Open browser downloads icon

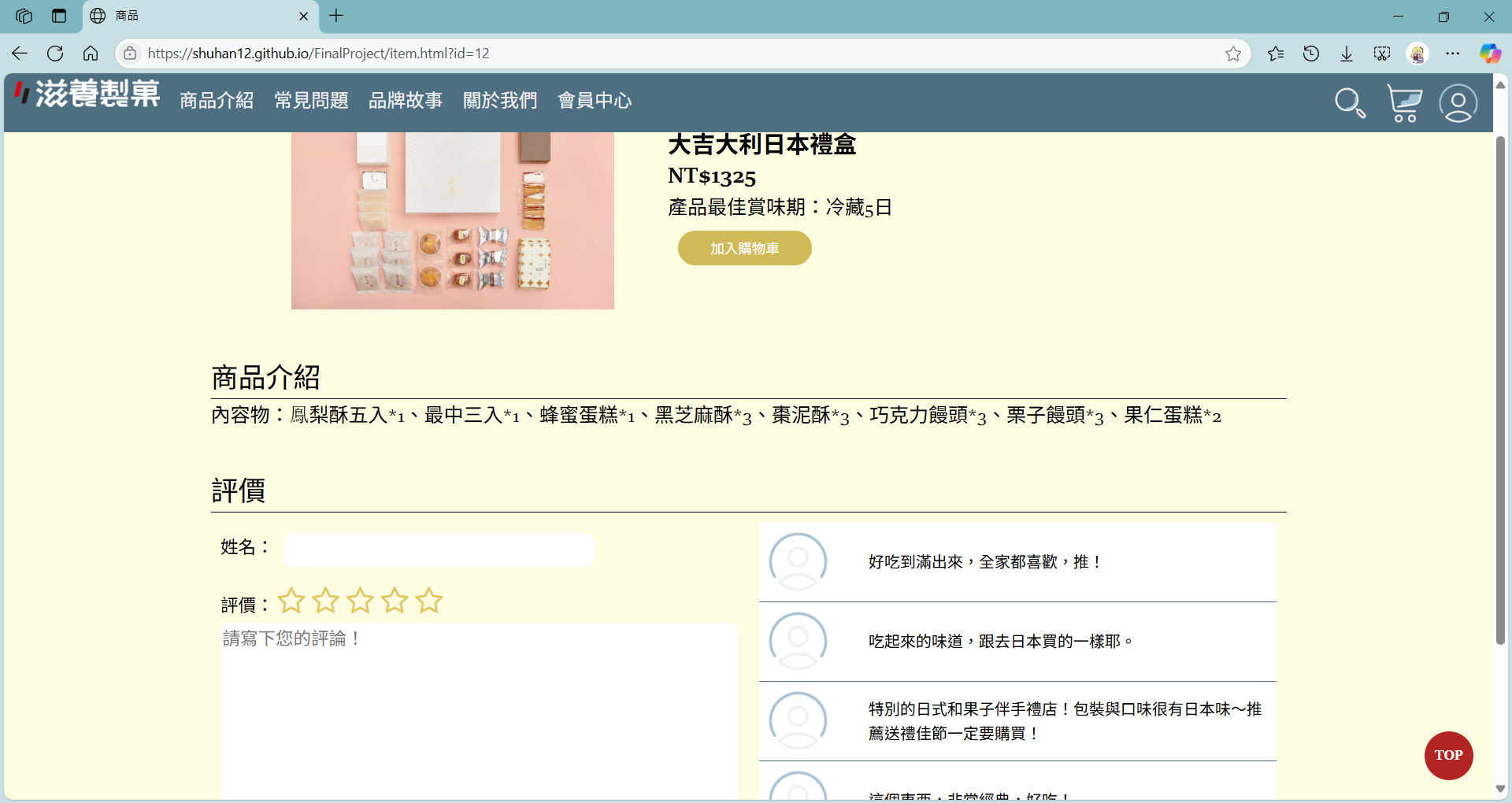1347,54
